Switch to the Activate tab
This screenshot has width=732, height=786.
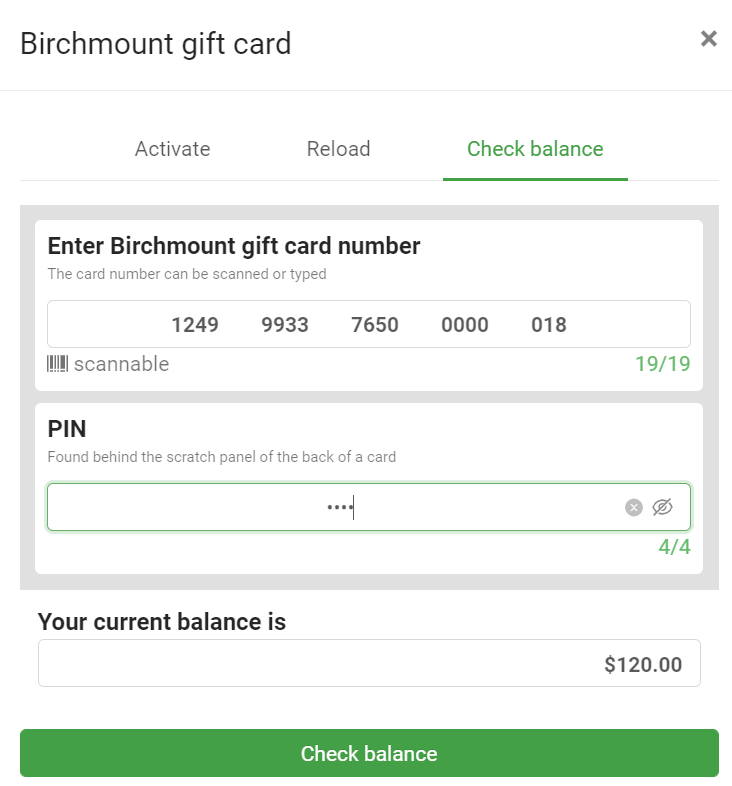pos(172,149)
